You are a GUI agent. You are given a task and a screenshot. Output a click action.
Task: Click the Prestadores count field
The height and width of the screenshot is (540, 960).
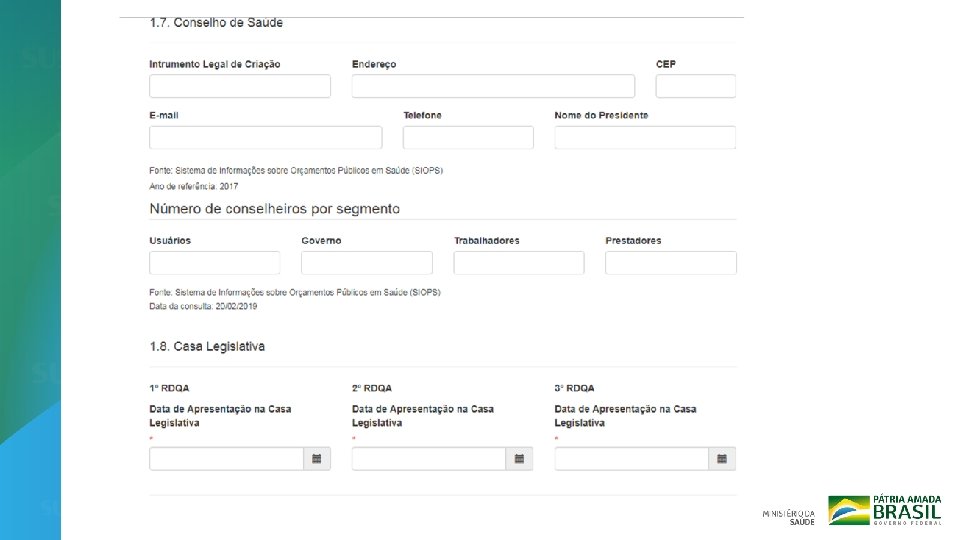pyautogui.click(x=671, y=263)
